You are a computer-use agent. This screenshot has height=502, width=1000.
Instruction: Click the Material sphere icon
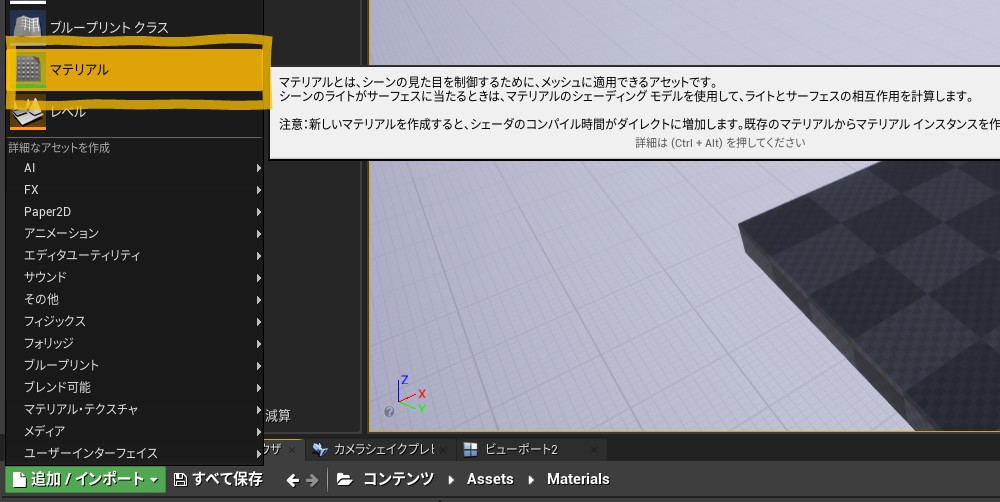click(28, 69)
